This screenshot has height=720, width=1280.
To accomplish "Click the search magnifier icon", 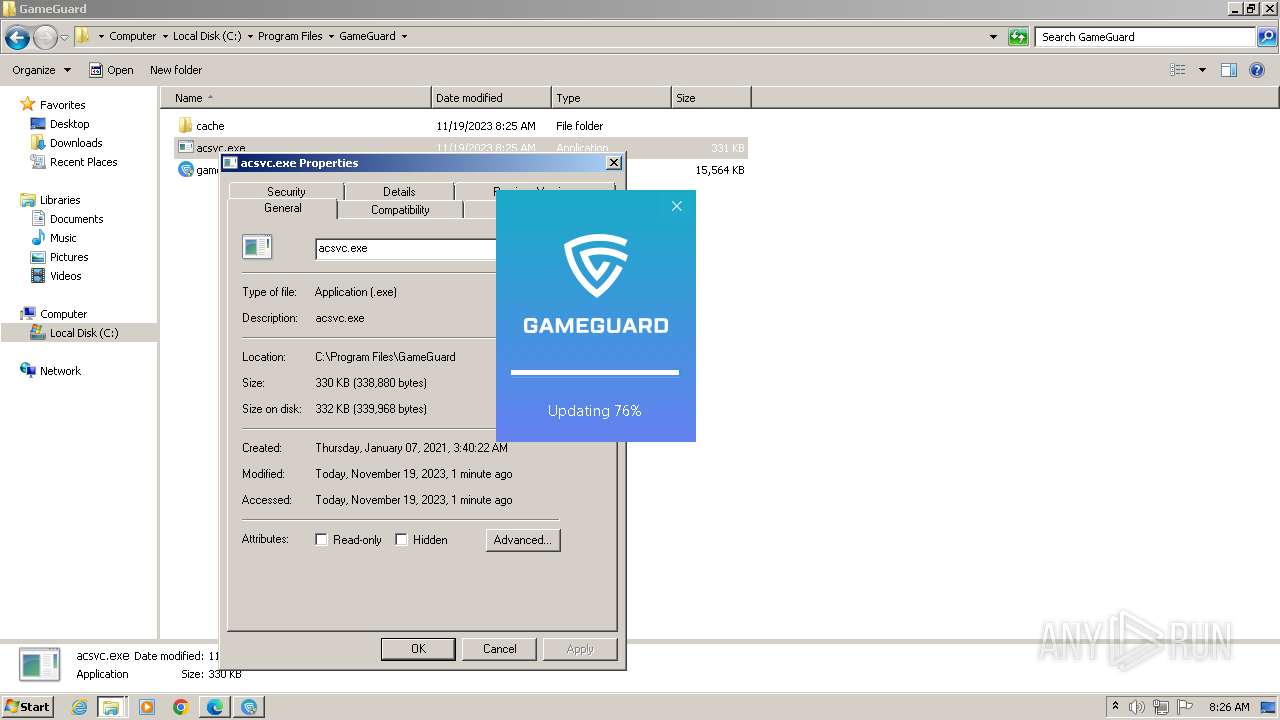I will (x=1267, y=37).
